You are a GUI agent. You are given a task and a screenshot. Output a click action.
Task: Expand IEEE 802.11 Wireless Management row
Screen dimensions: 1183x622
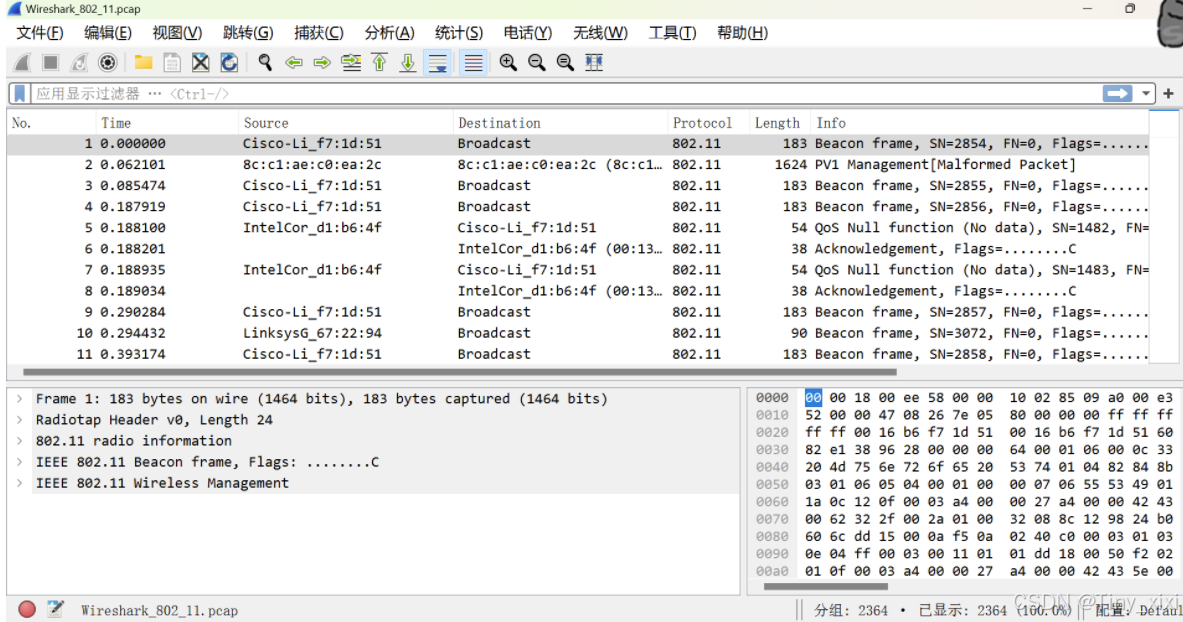[x=20, y=483]
